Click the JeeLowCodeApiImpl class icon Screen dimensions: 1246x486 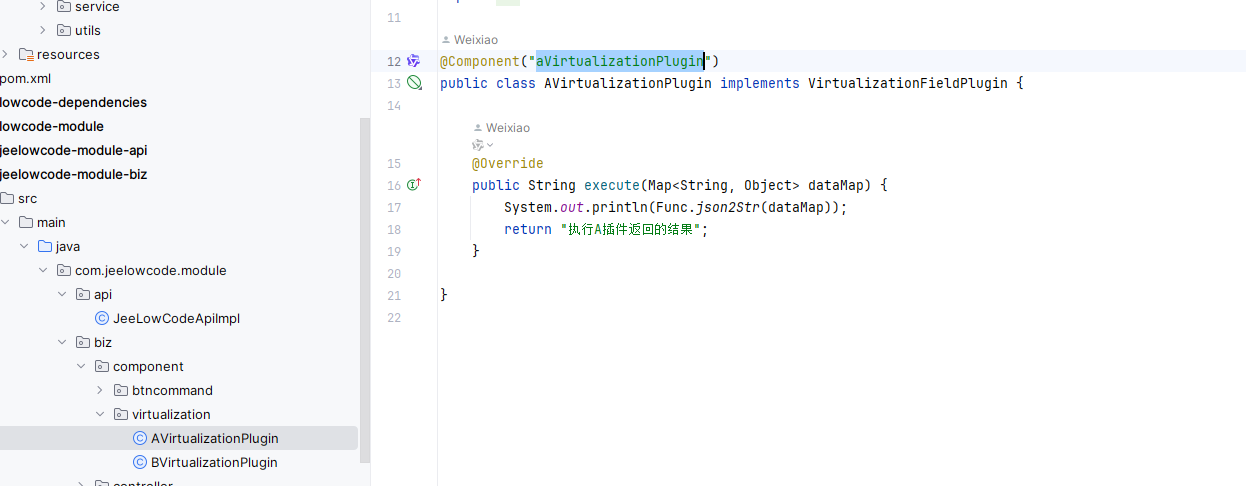(x=102, y=318)
